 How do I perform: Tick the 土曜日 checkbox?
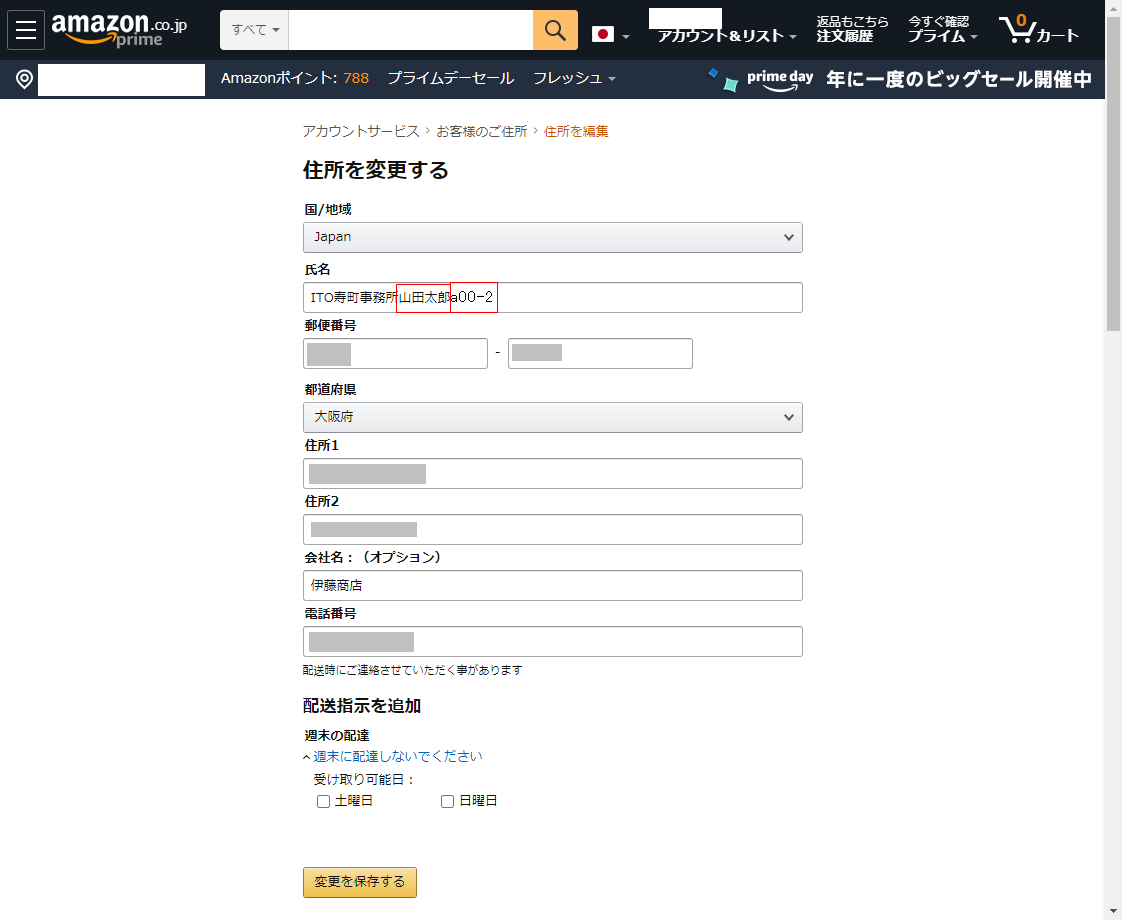point(323,801)
